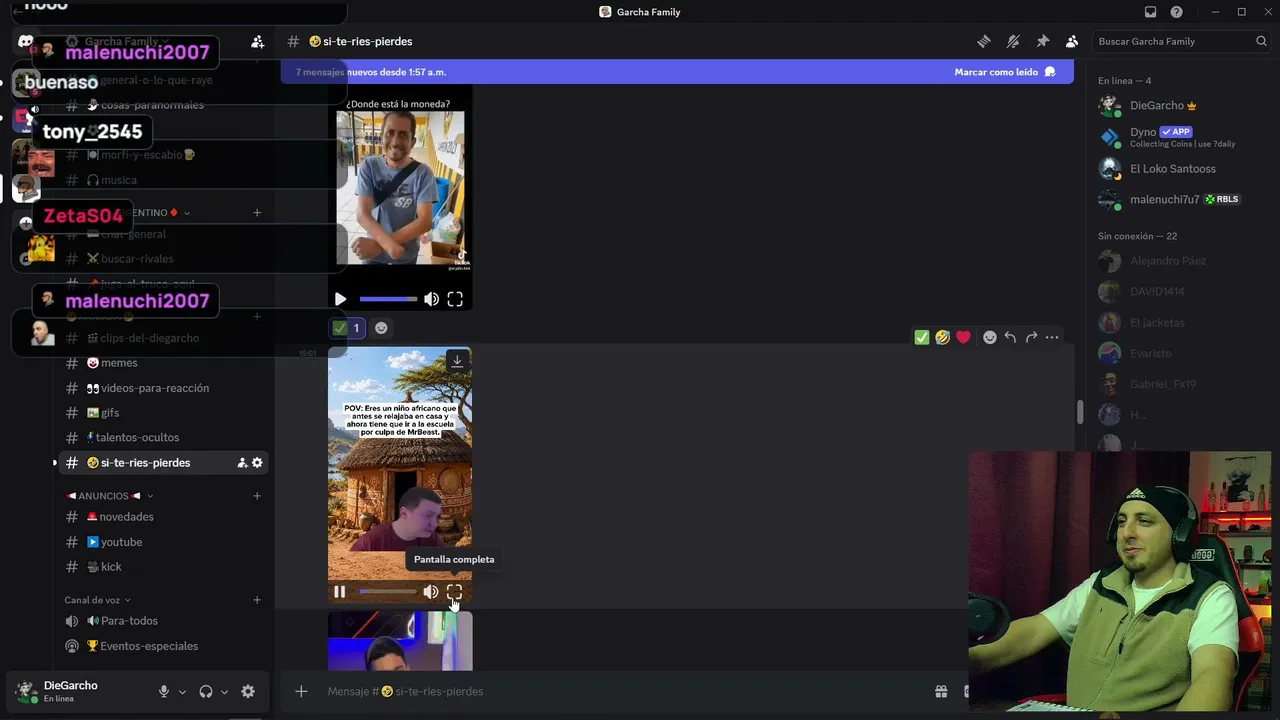Open the Threads icon in channel header
The width and height of the screenshot is (1280, 720).
pos(984,41)
